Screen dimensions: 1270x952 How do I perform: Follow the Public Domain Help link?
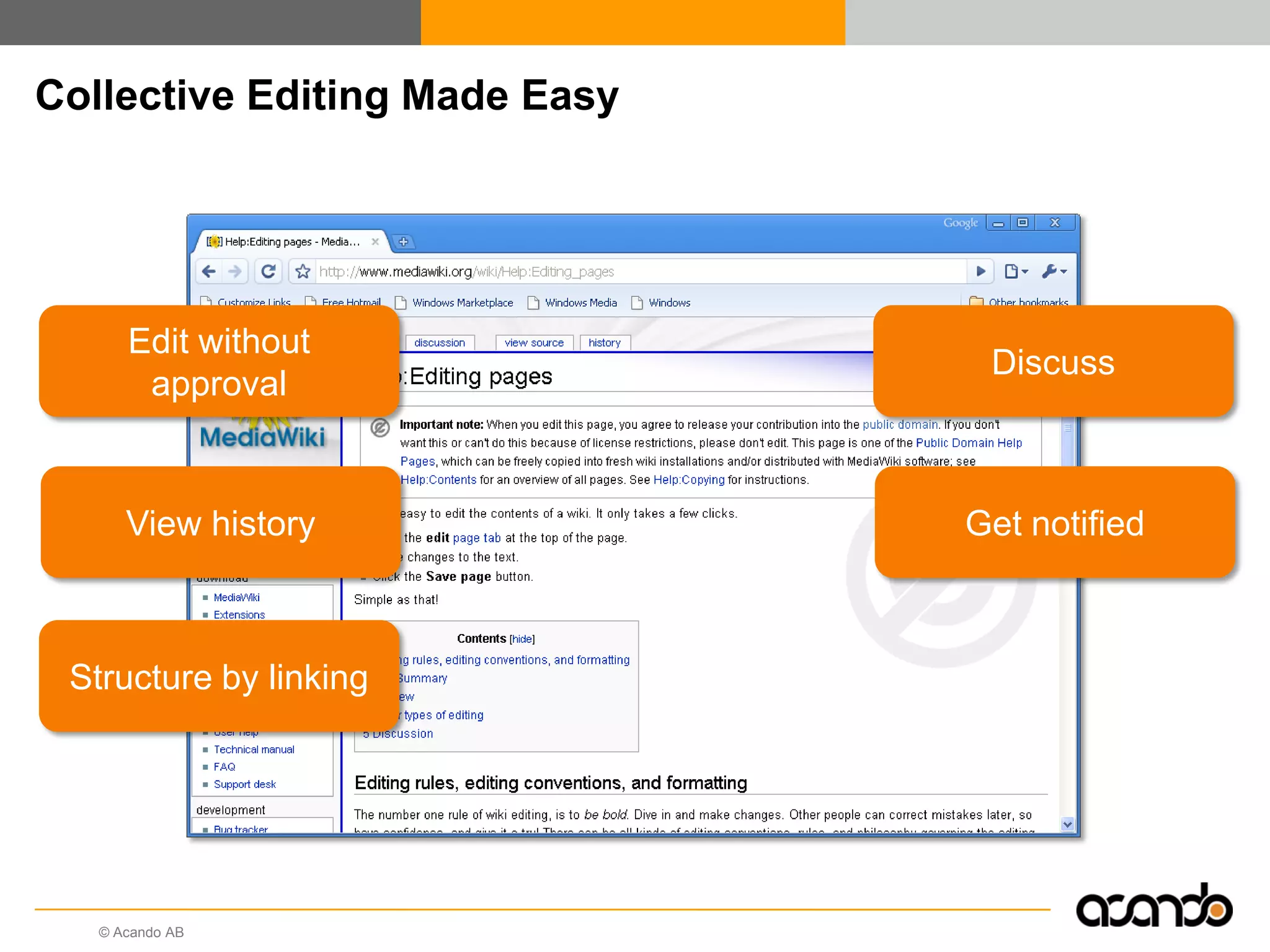coord(969,443)
